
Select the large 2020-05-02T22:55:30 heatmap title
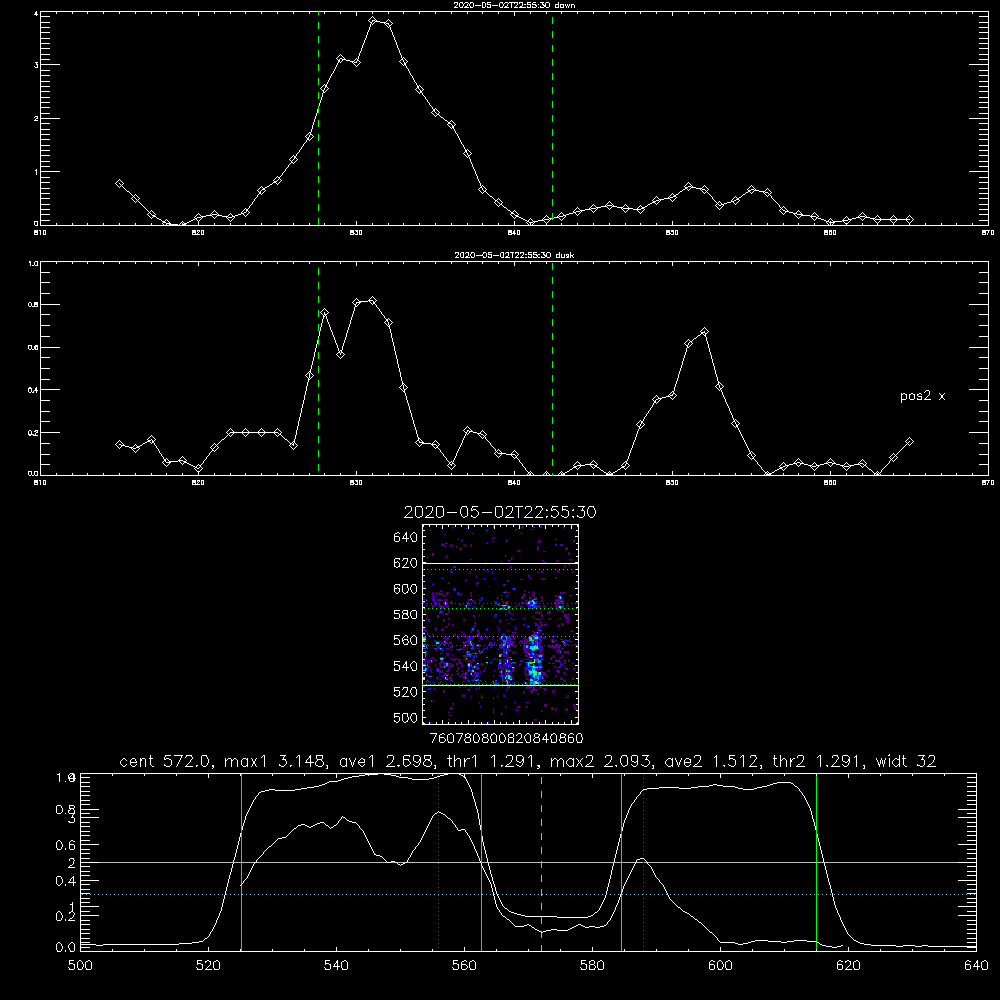[x=500, y=512]
